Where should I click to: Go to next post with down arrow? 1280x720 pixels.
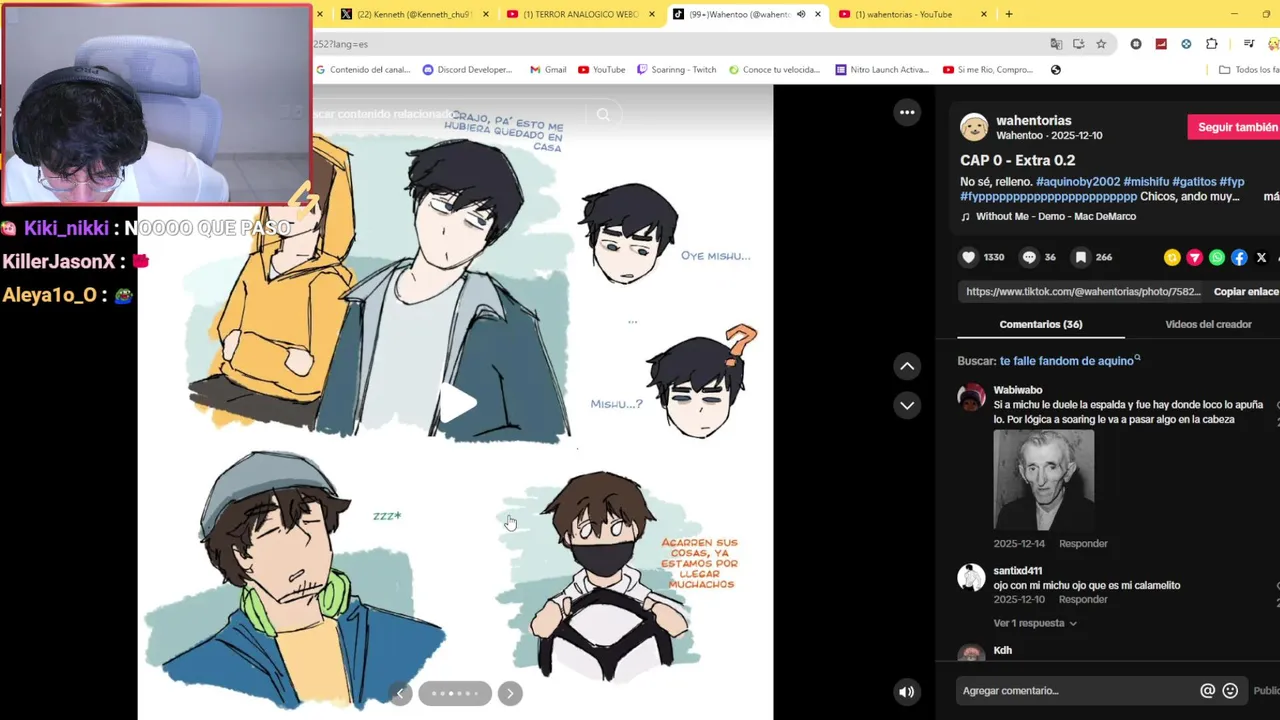(907, 405)
